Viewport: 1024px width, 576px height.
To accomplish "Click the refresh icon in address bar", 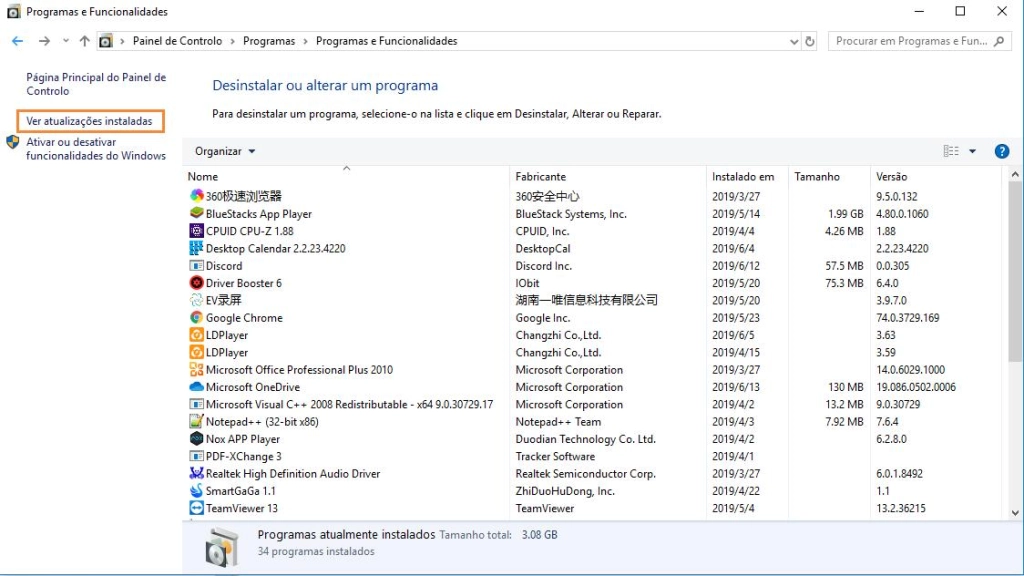I will point(810,41).
